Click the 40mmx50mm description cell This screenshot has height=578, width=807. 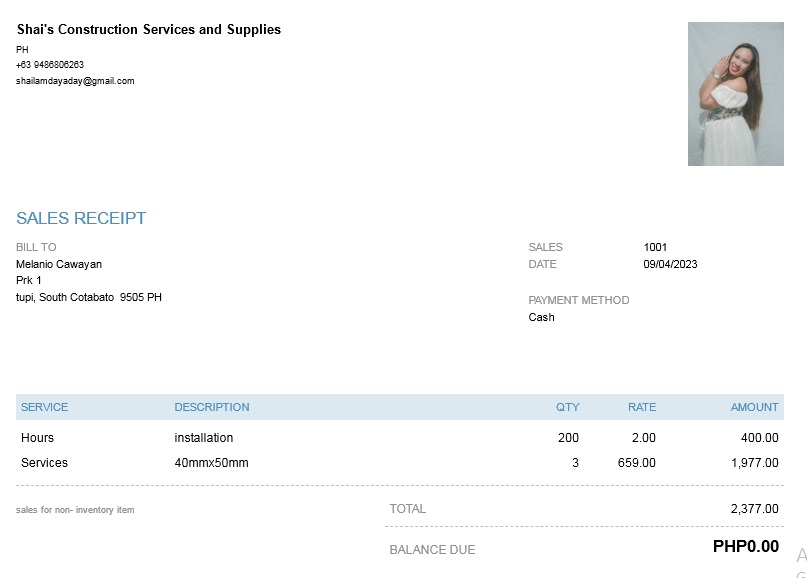tap(211, 463)
